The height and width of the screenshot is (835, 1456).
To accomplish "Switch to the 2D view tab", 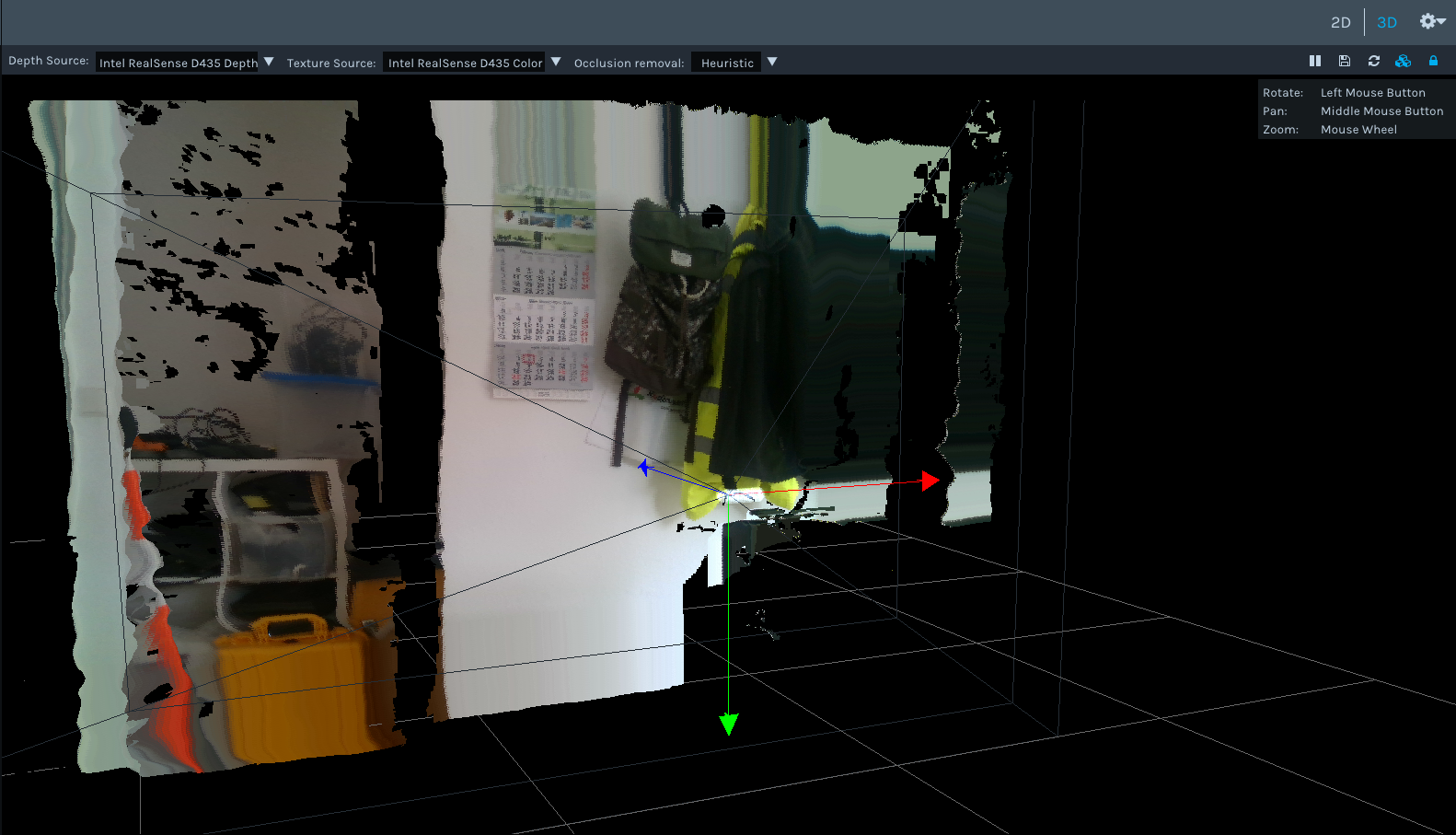I will point(1340,22).
